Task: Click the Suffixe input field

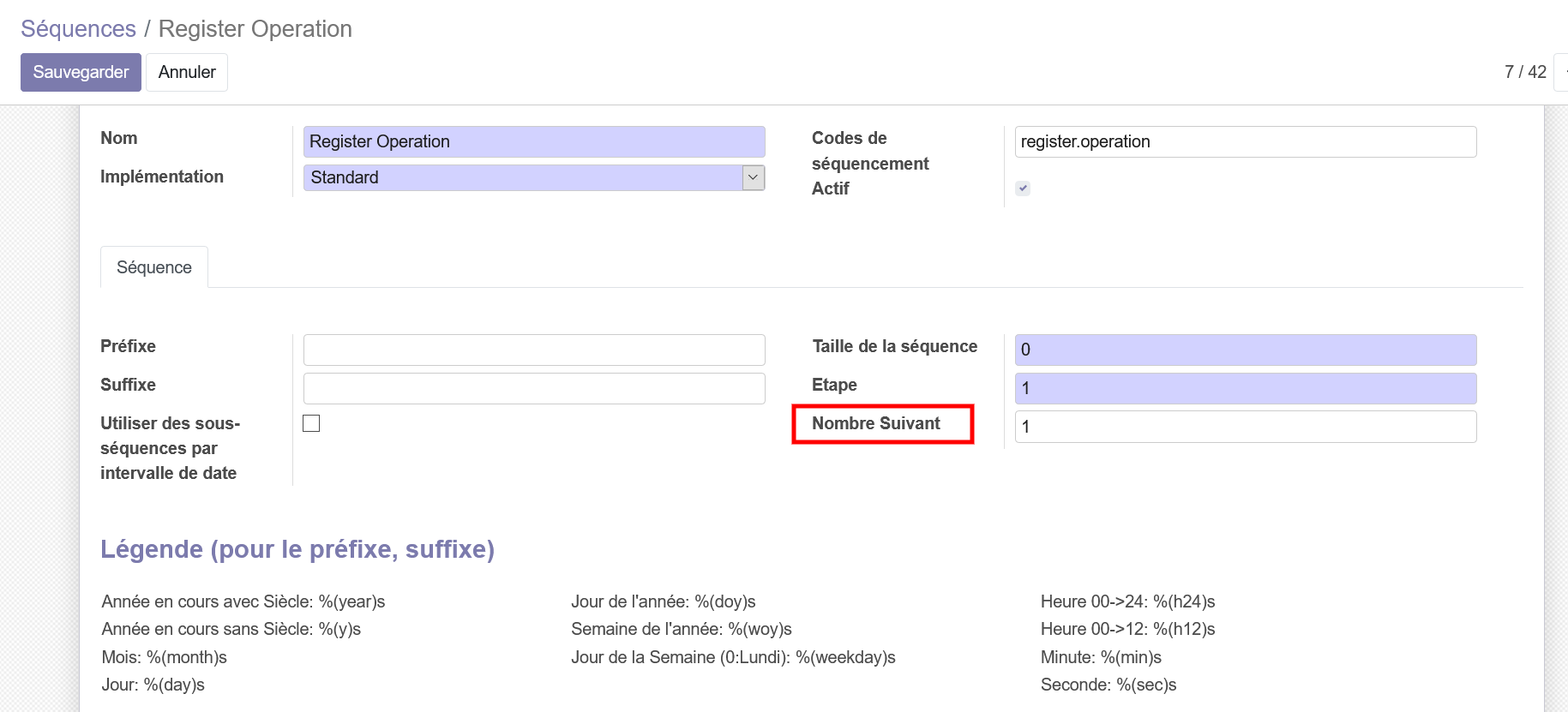Action: [x=534, y=388]
